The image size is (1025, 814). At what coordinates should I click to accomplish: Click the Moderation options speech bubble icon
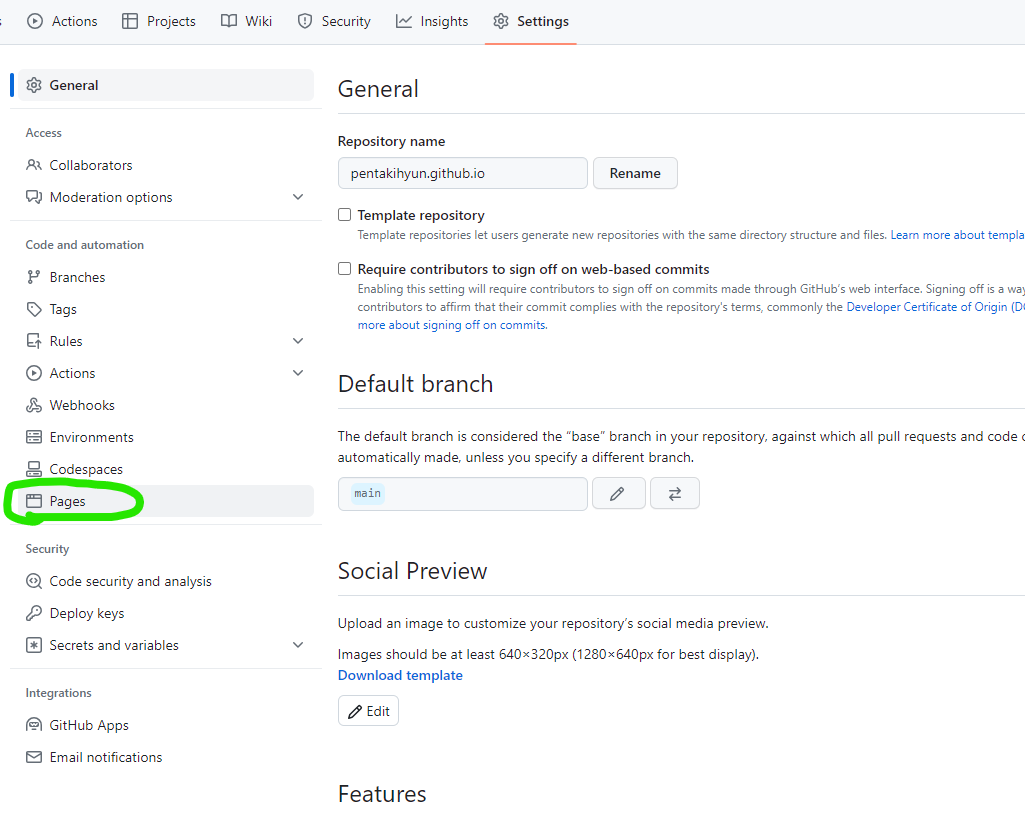pyautogui.click(x=34, y=197)
